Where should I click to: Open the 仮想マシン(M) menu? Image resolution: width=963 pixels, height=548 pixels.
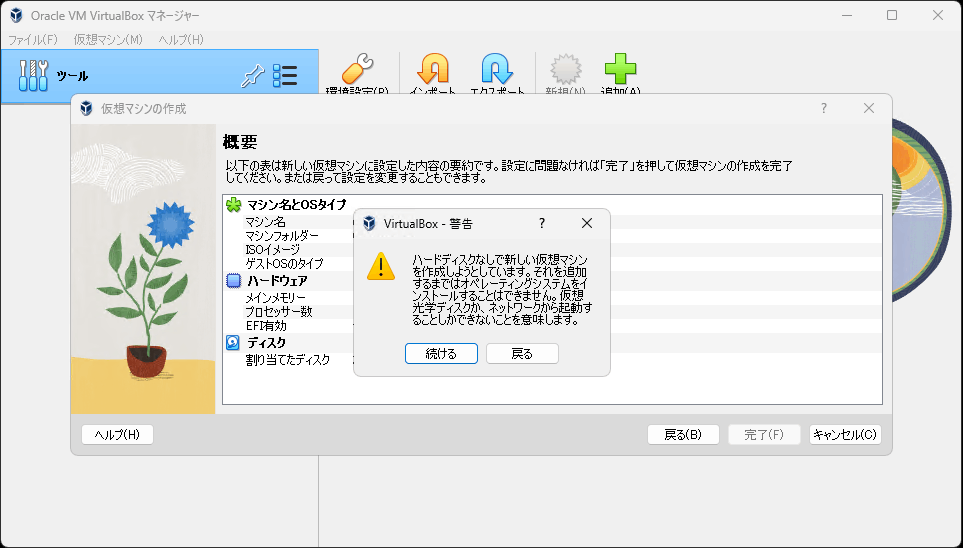(108, 39)
